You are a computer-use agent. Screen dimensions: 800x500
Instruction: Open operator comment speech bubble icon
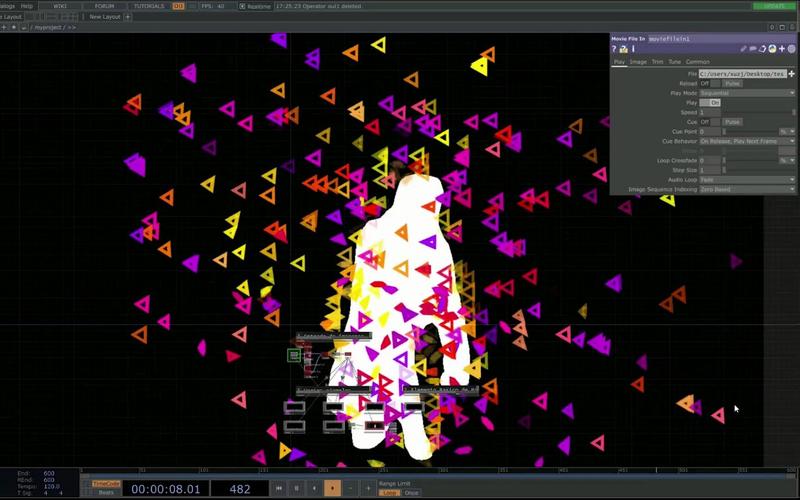click(x=753, y=49)
